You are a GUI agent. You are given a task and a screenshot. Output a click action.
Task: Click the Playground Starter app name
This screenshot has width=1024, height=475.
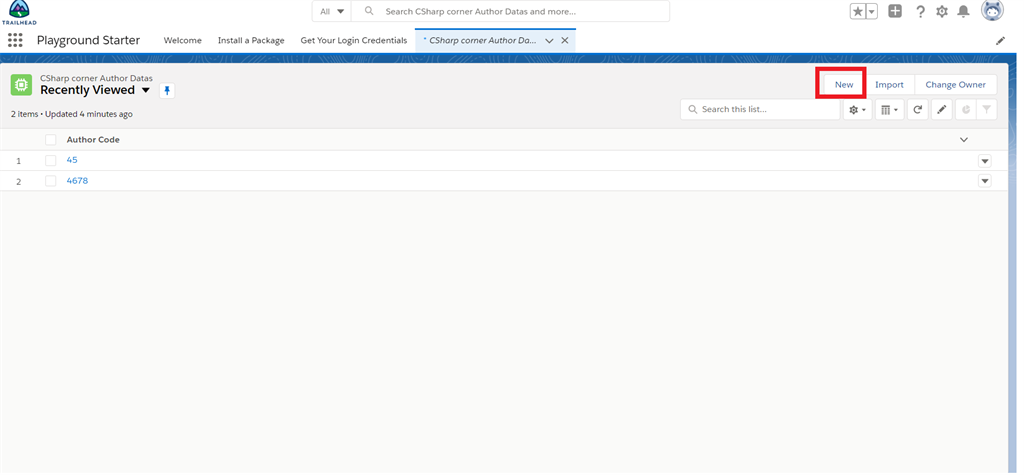88,41
